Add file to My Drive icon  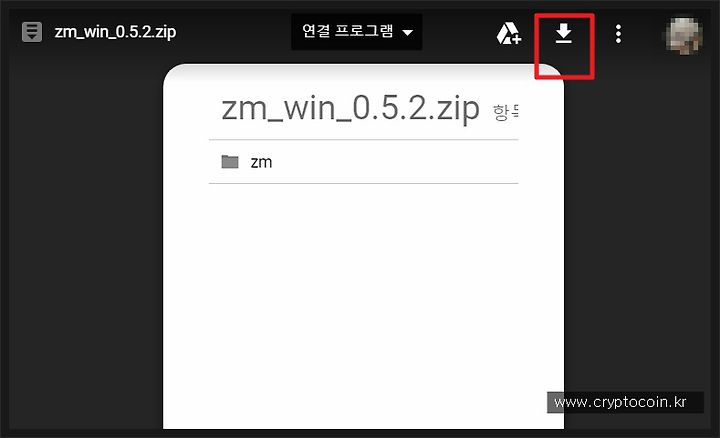(508, 33)
